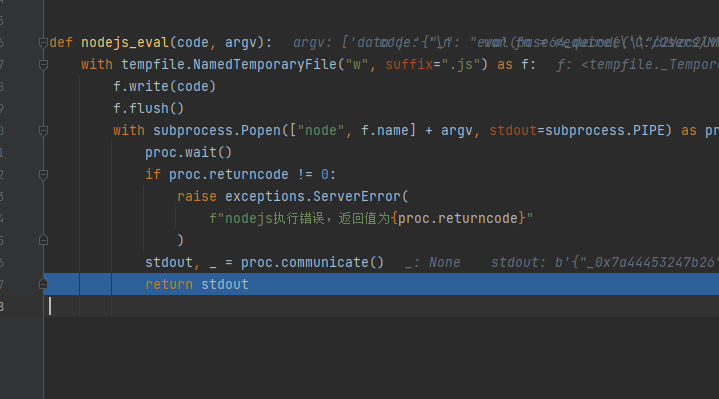
Task: Click the inline f: tempfile debug hint
Action: click(x=637, y=65)
